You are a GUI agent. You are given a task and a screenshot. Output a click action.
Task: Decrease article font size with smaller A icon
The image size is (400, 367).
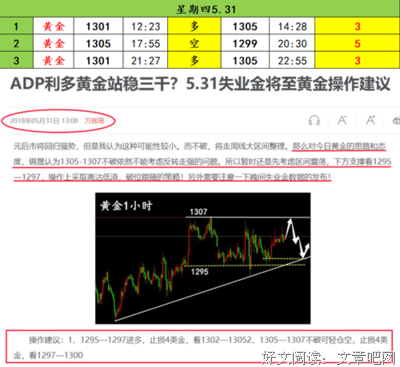[342, 120]
